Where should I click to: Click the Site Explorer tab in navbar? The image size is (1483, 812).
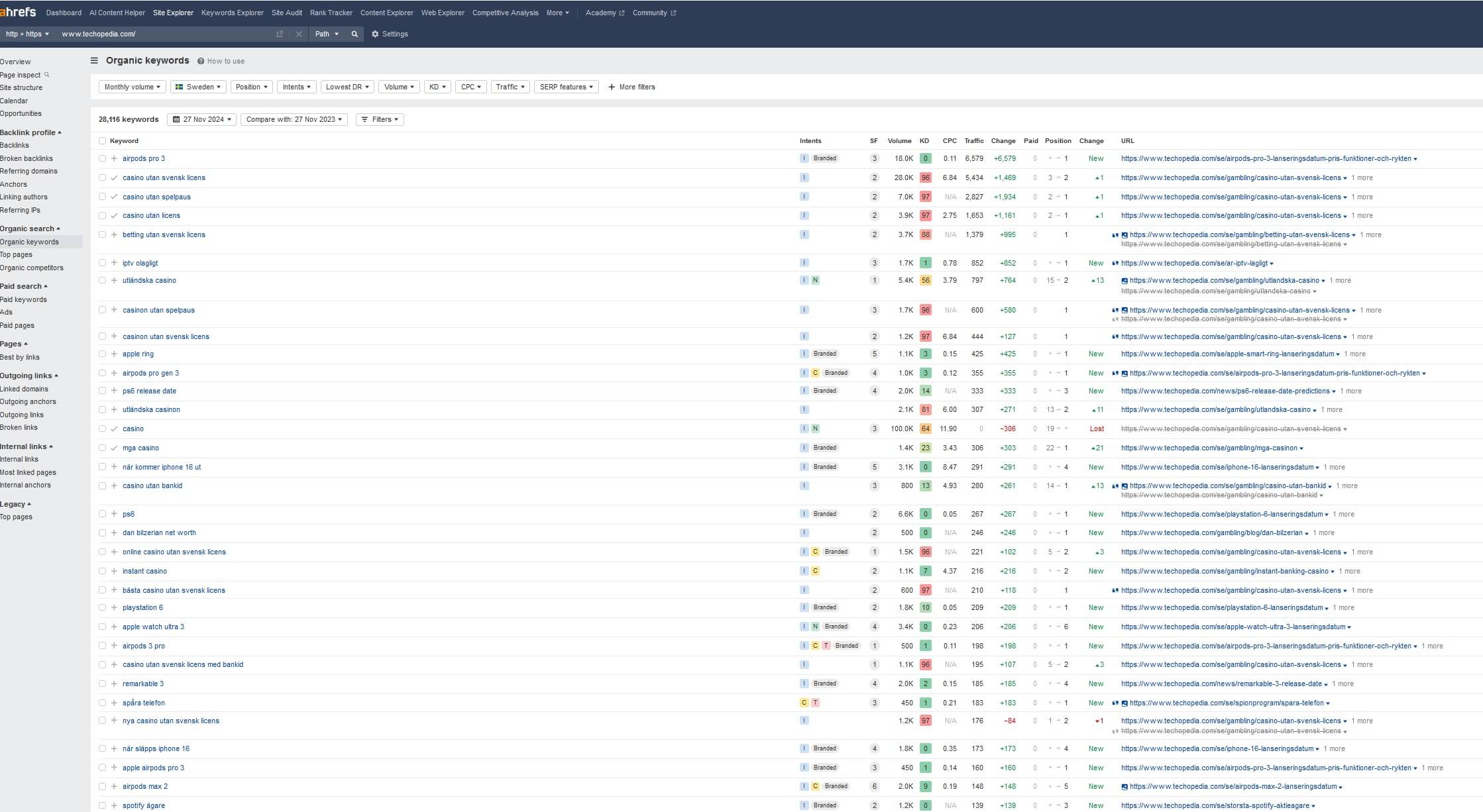click(173, 12)
